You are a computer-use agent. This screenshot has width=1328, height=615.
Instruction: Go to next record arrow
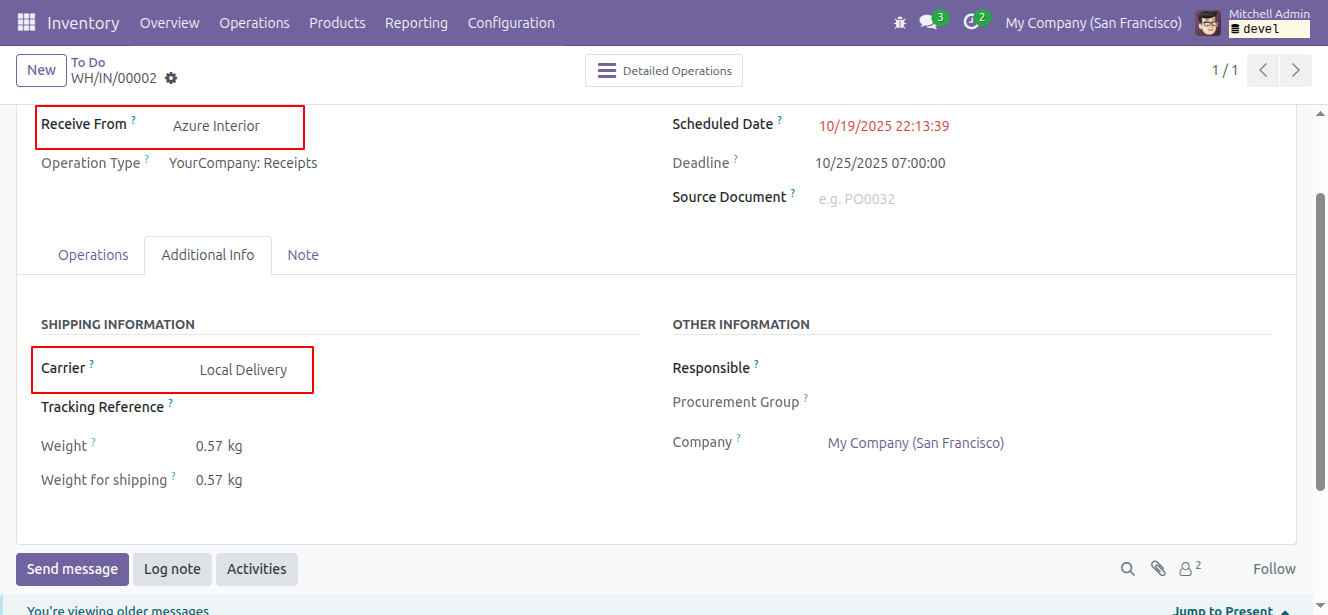1296,70
